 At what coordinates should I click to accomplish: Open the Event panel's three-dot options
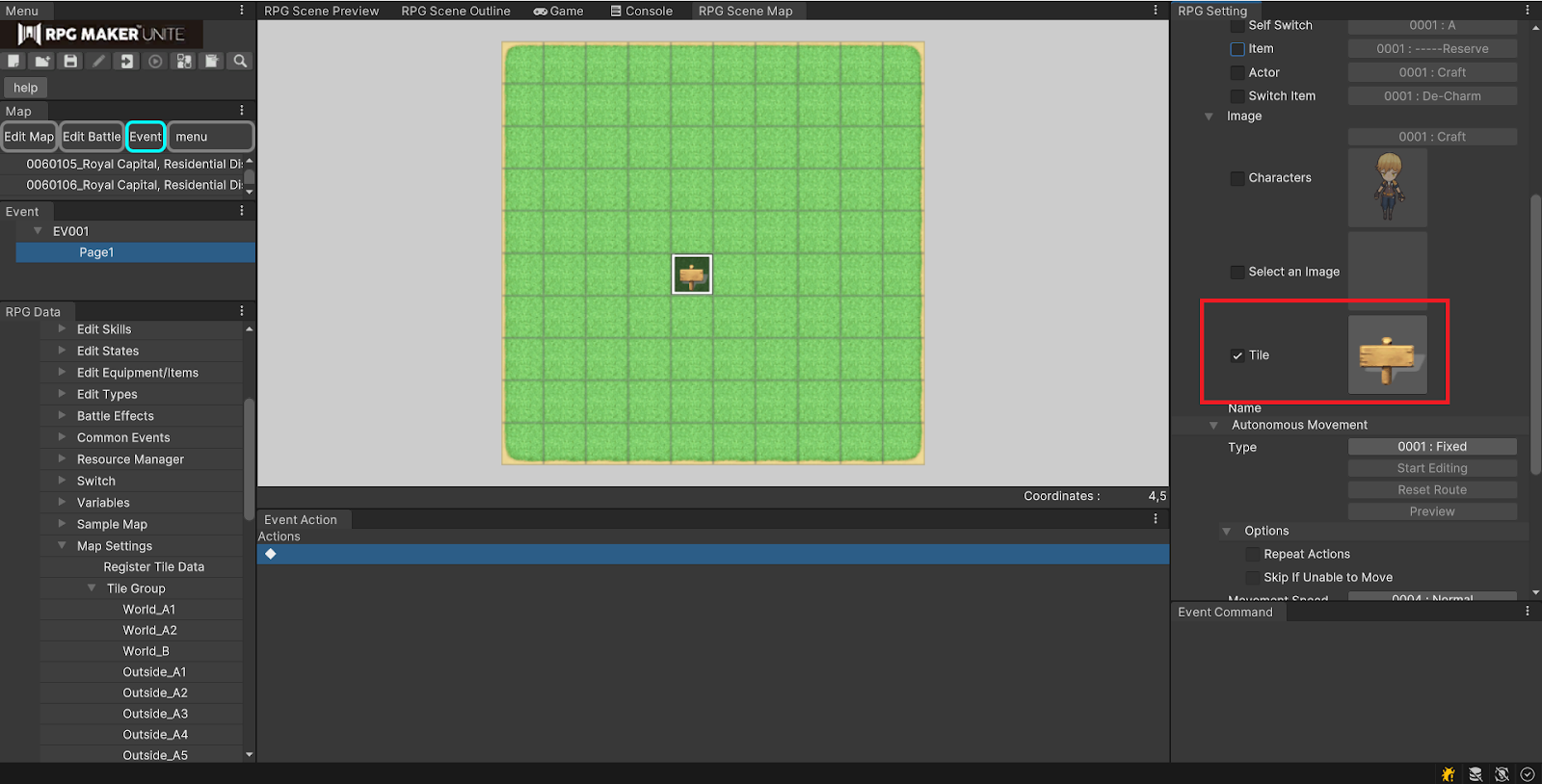tap(242, 211)
